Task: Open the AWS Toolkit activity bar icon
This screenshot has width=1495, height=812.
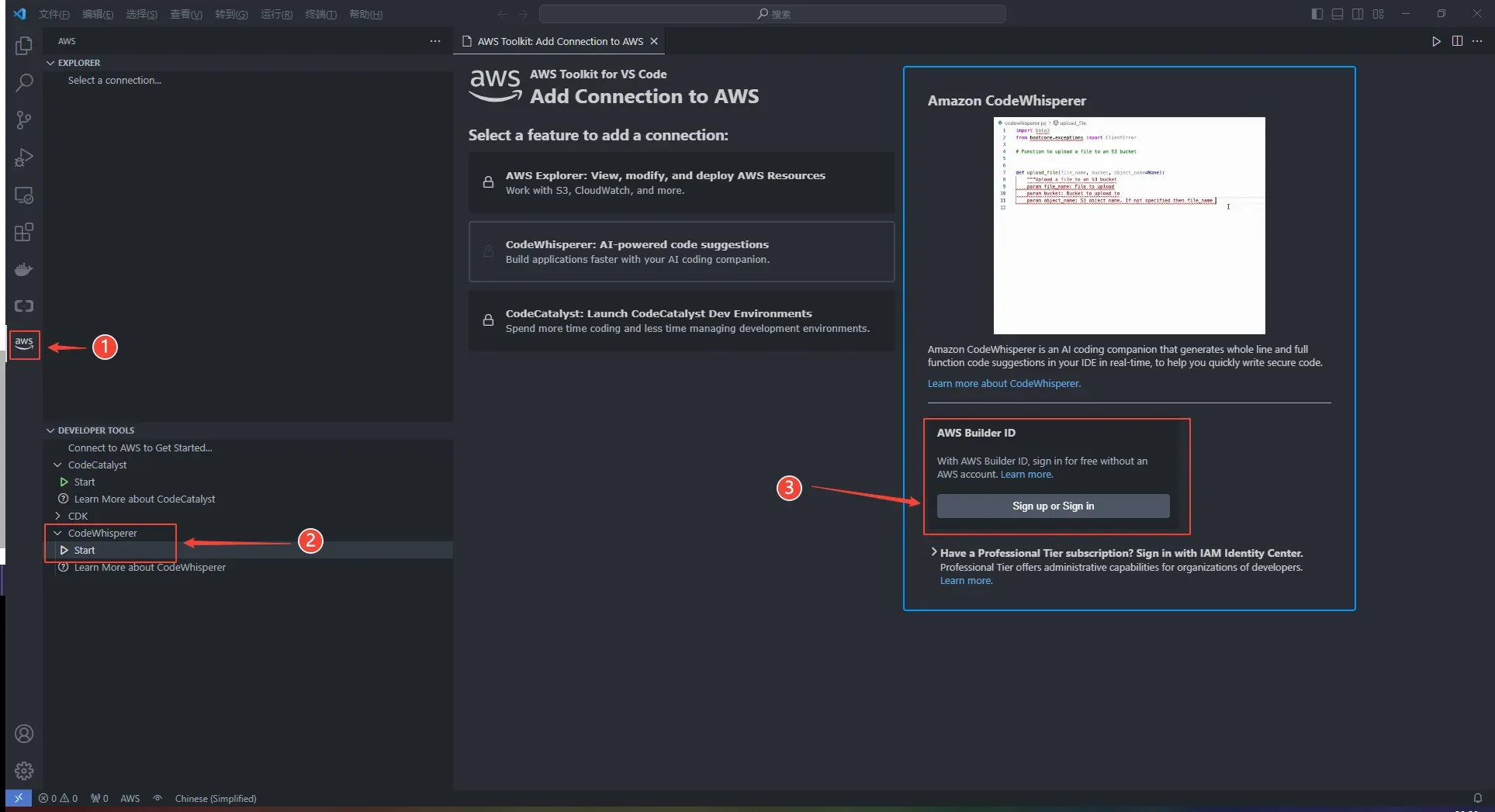Action: tap(24, 344)
